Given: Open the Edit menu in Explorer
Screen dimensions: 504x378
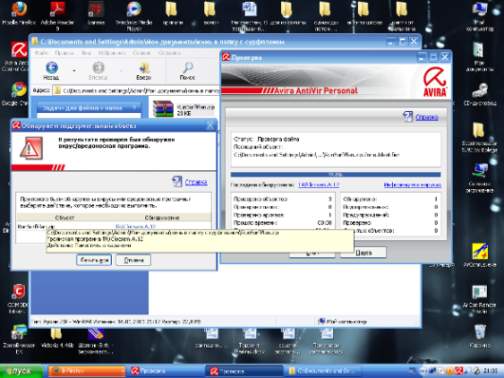Looking at the screenshot, I should pos(64,53).
